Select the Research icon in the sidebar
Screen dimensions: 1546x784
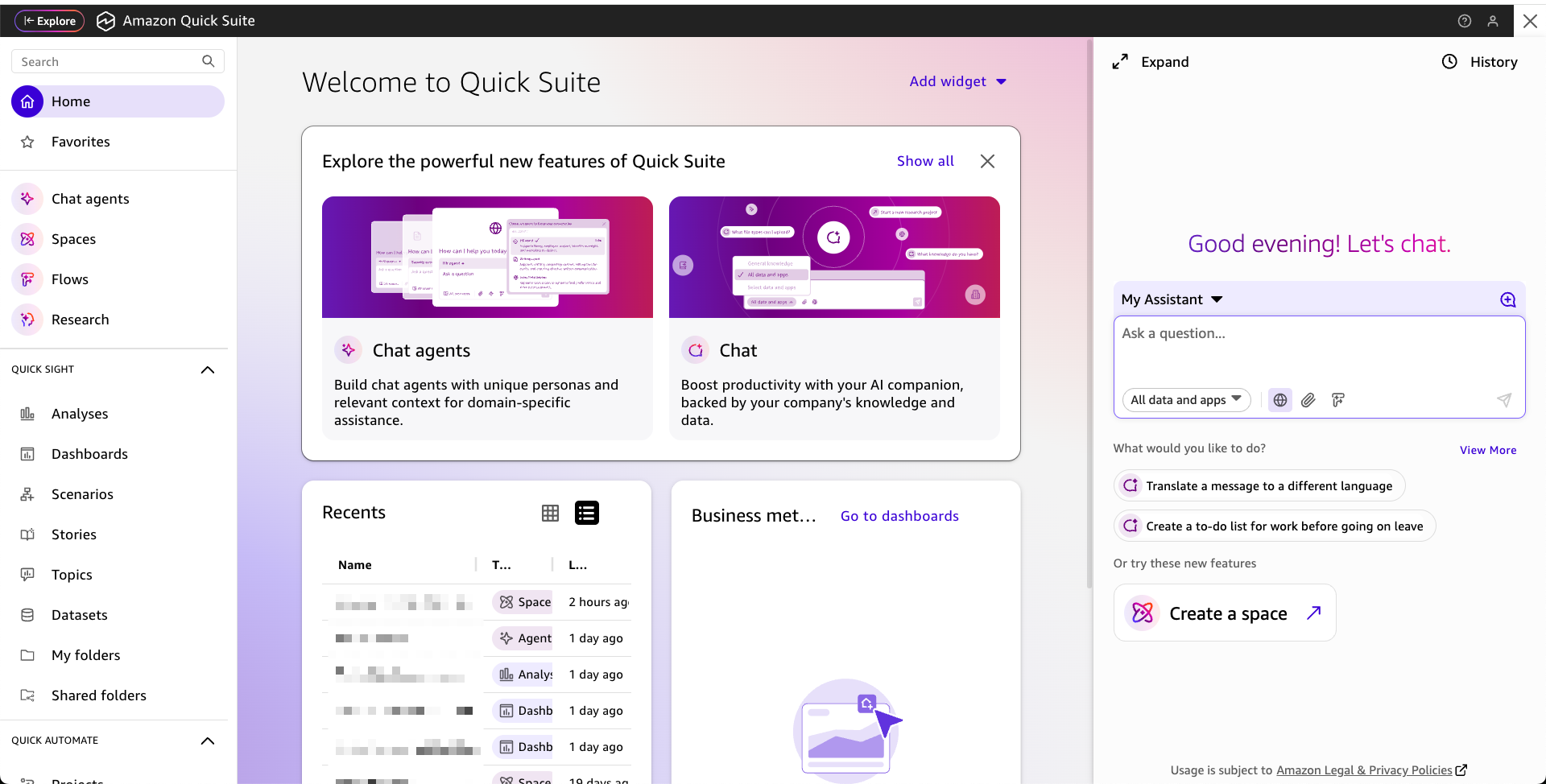pos(27,319)
